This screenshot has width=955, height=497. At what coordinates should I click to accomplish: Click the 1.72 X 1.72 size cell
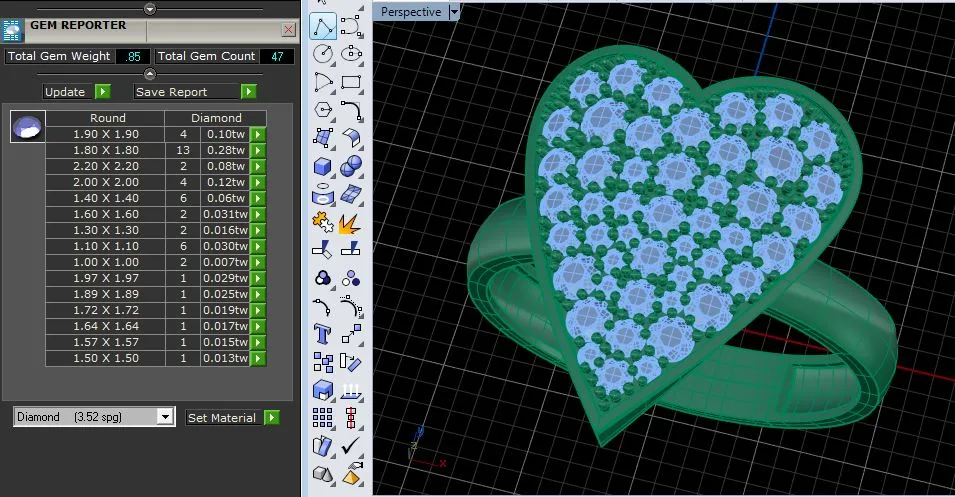click(x=105, y=310)
